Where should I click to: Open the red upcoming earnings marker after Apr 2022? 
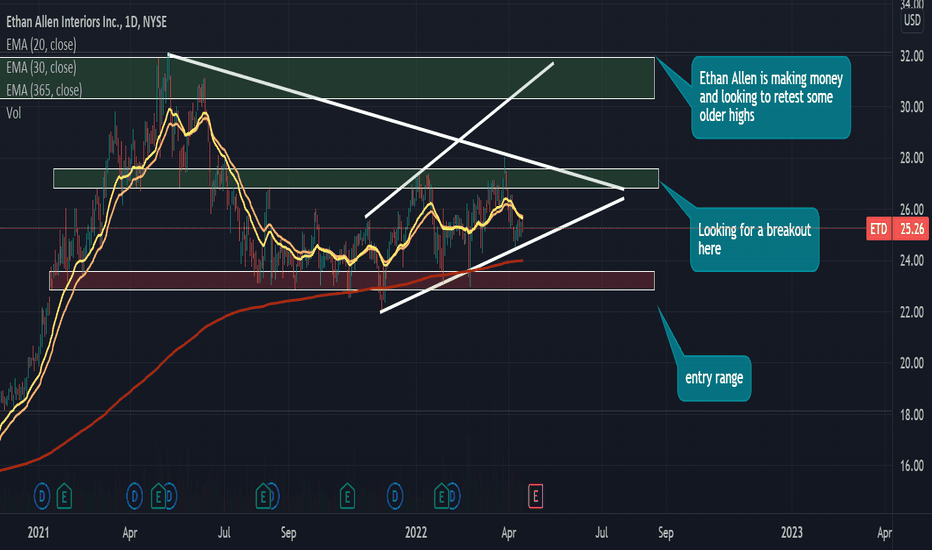[536, 496]
